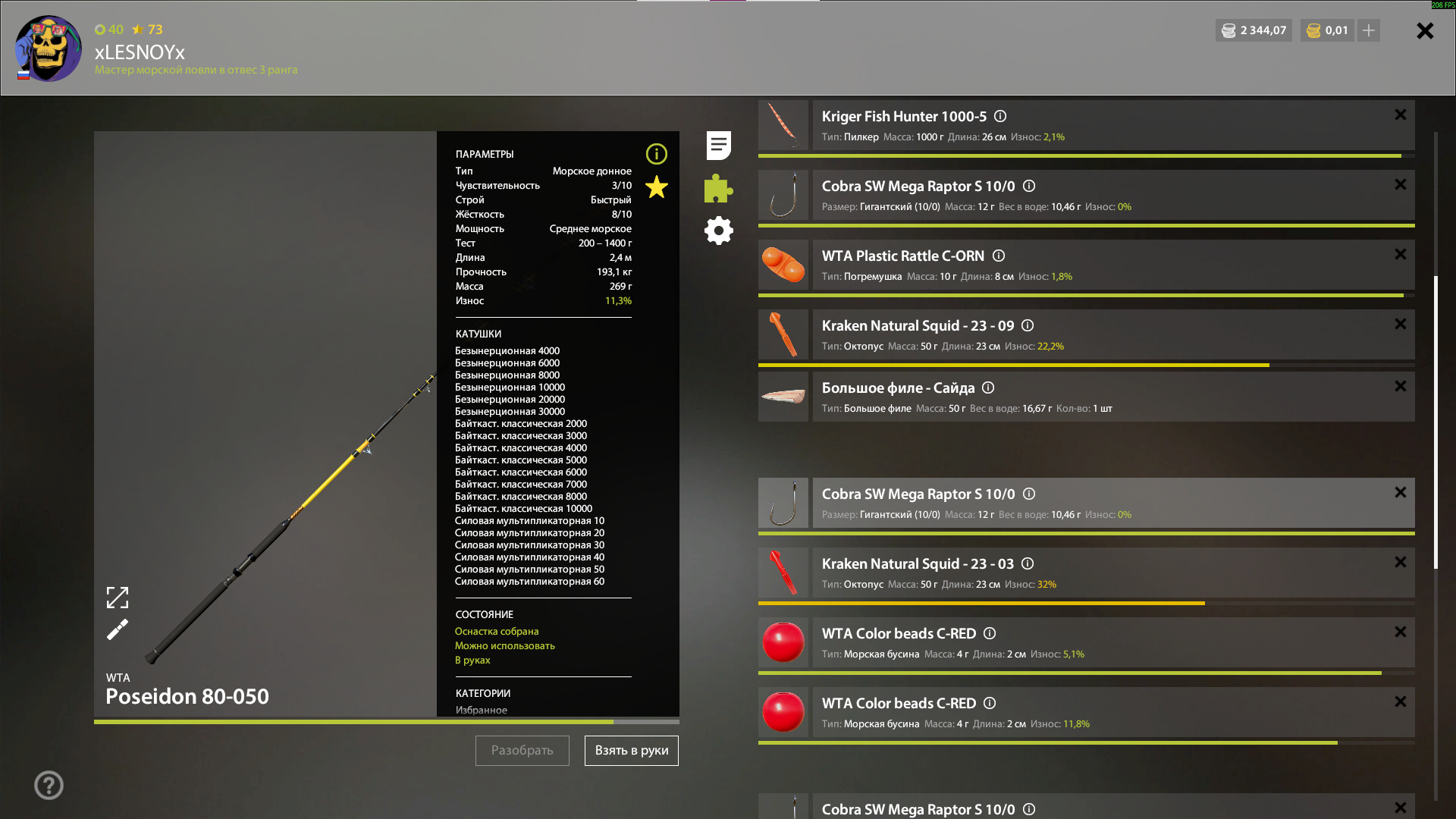Screen dimensions: 1456x819
Task: Click the Оснастка собрана status text
Action: pos(497,631)
